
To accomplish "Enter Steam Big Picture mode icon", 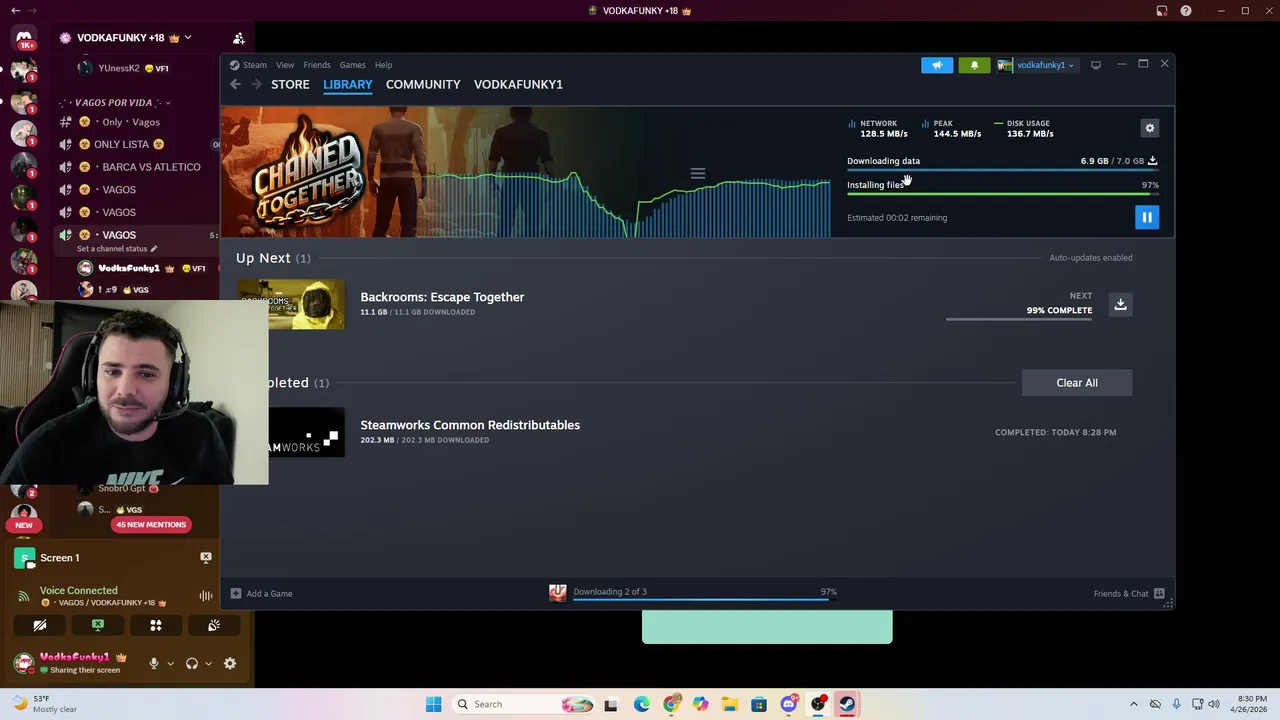I will click(x=1096, y=65).
